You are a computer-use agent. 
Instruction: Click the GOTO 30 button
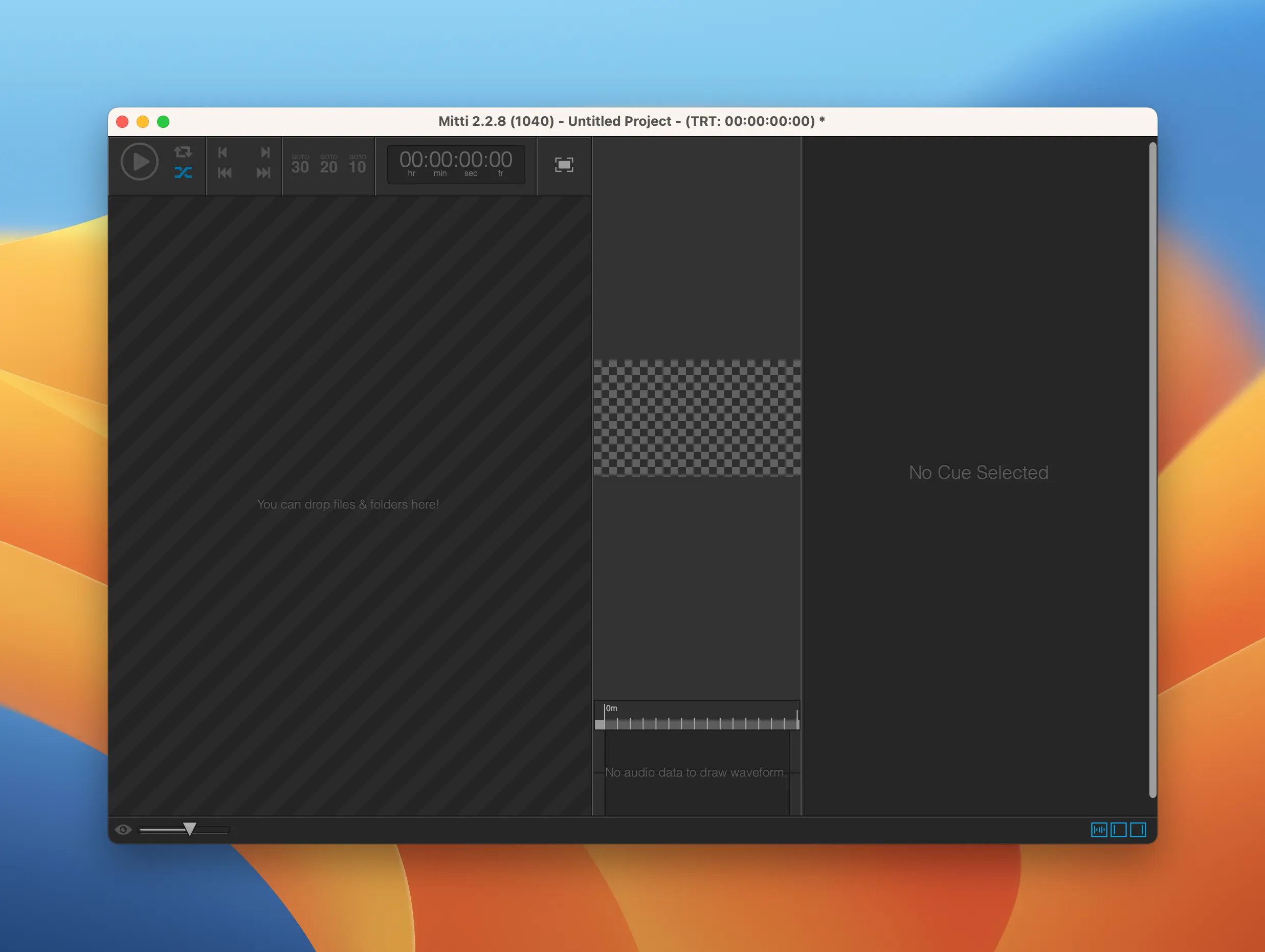pos(300,164)
